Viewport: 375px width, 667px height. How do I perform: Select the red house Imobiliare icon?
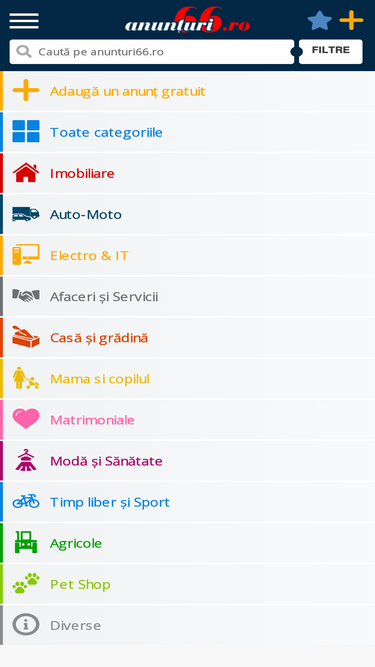pyautogui.click(x=26, y=173)
